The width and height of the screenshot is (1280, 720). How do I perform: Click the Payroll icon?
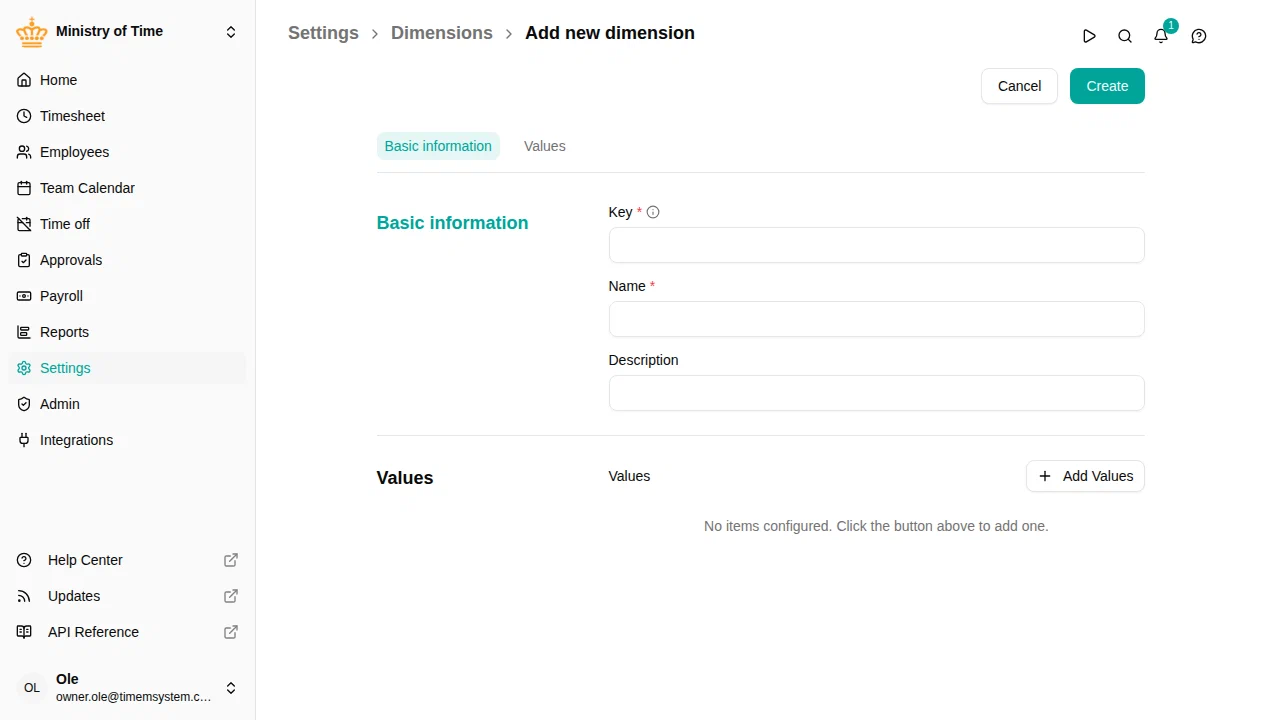click(24, 296)
